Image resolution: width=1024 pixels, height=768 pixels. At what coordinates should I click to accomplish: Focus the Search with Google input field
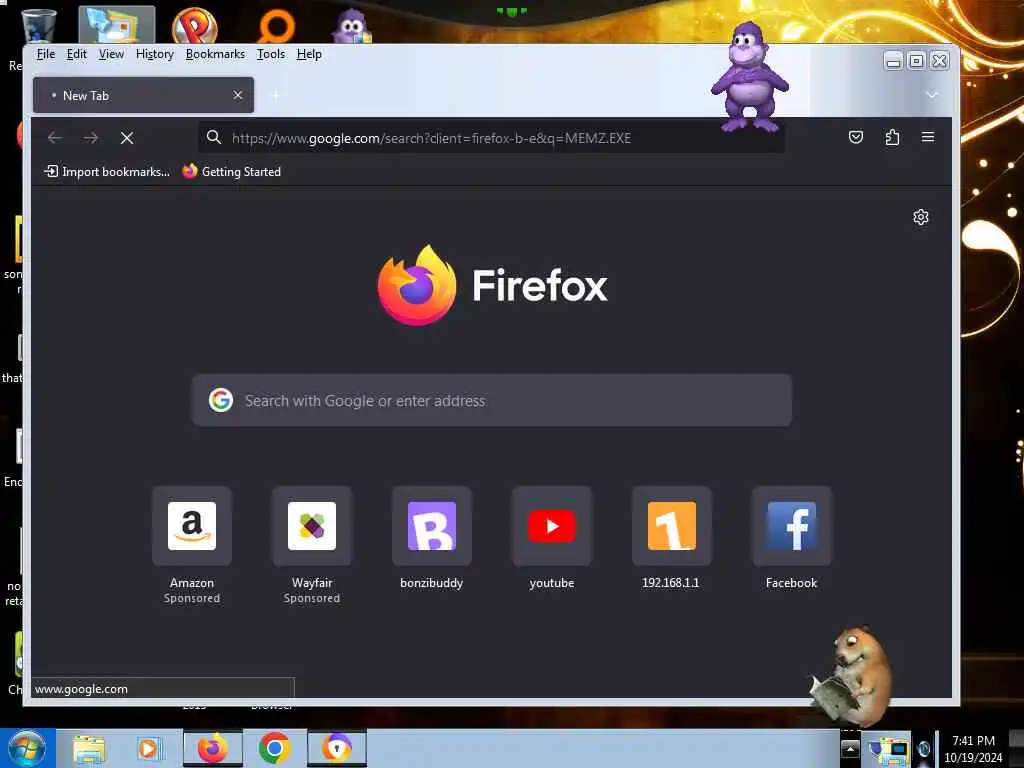click(492, 400)
